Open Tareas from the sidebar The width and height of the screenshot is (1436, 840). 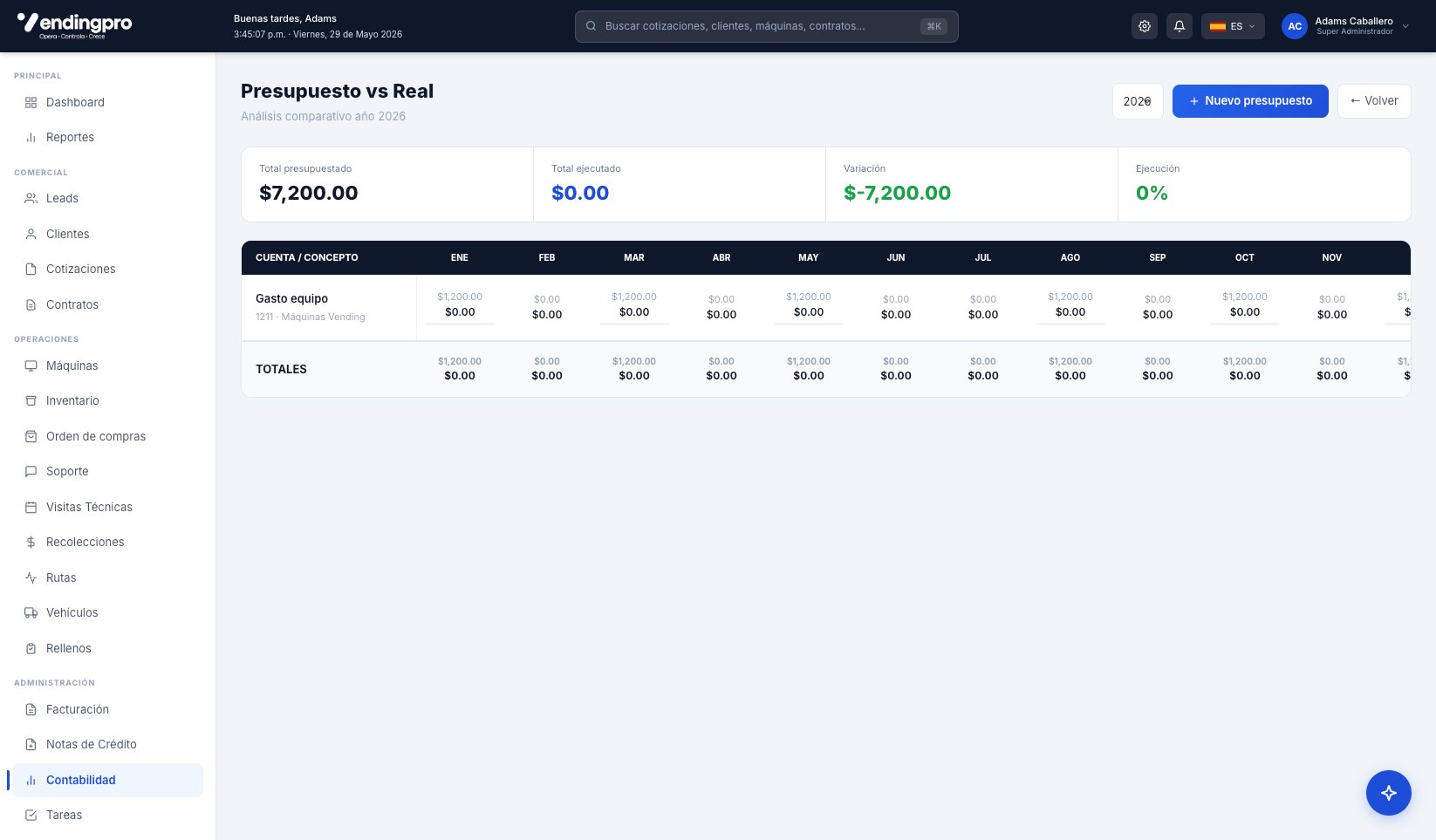(107, 815)
